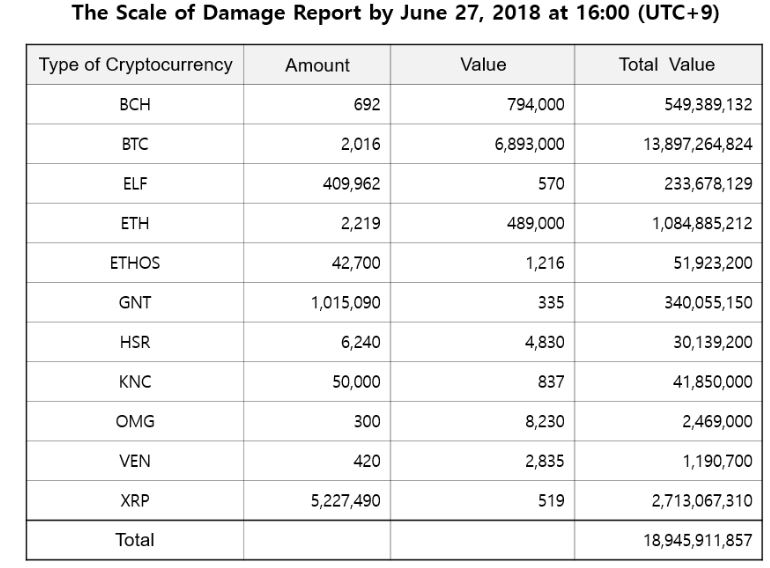The height and width of the screenshot is (568, 770).
Task: Select the KNC row label
Action: coord(135,382)
